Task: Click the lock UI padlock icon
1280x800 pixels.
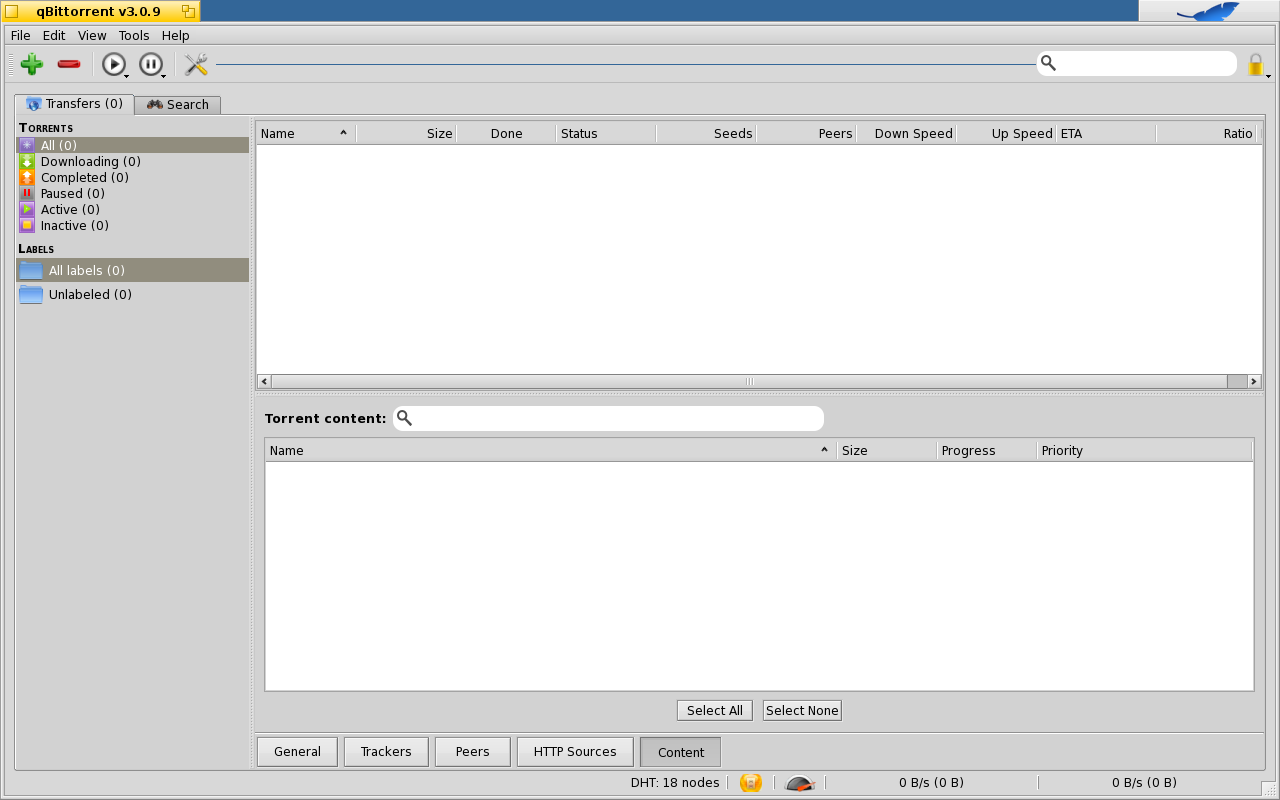Action: coord(1255,65)
